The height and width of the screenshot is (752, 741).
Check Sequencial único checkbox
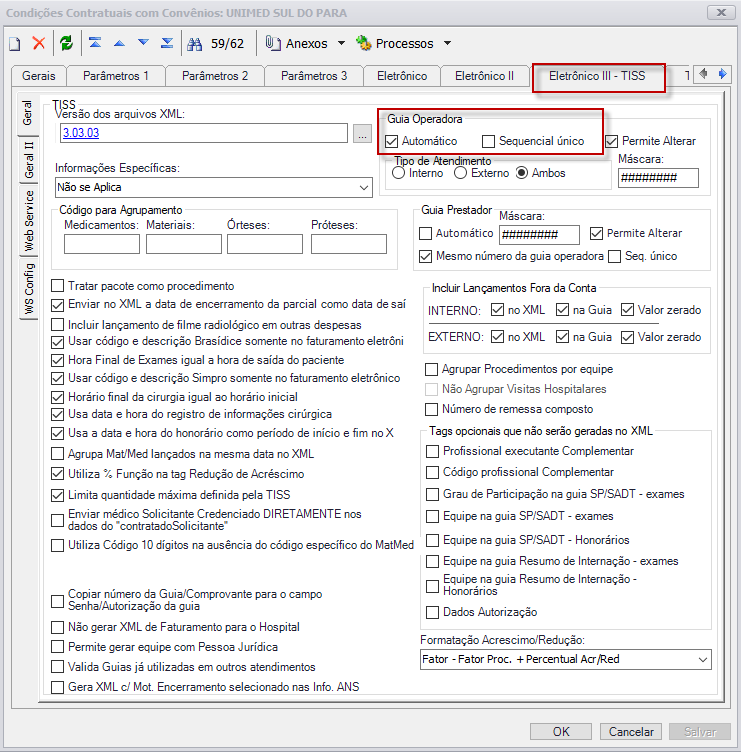click(488, 141)
